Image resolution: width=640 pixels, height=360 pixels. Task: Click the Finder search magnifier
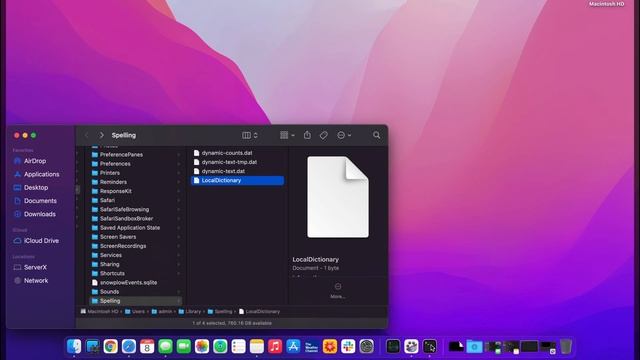376,135
